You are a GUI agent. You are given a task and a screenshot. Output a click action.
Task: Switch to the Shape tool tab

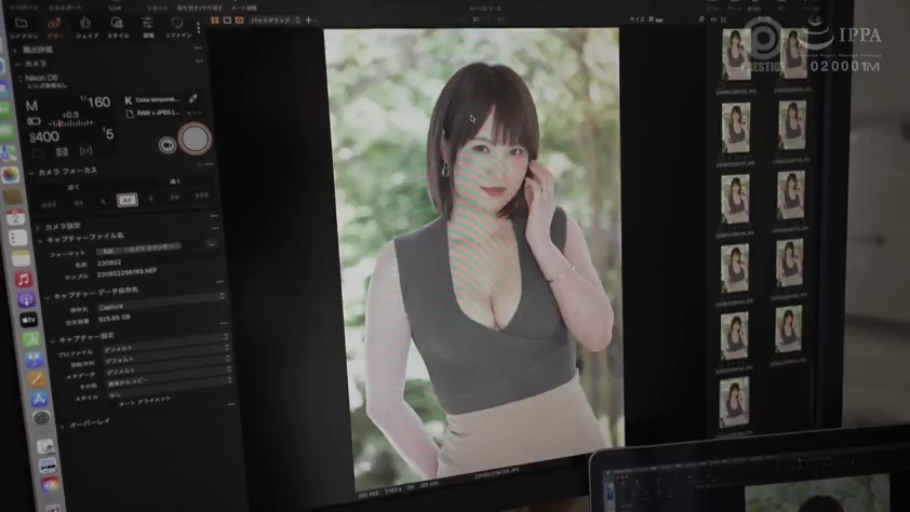pos(86,25)
